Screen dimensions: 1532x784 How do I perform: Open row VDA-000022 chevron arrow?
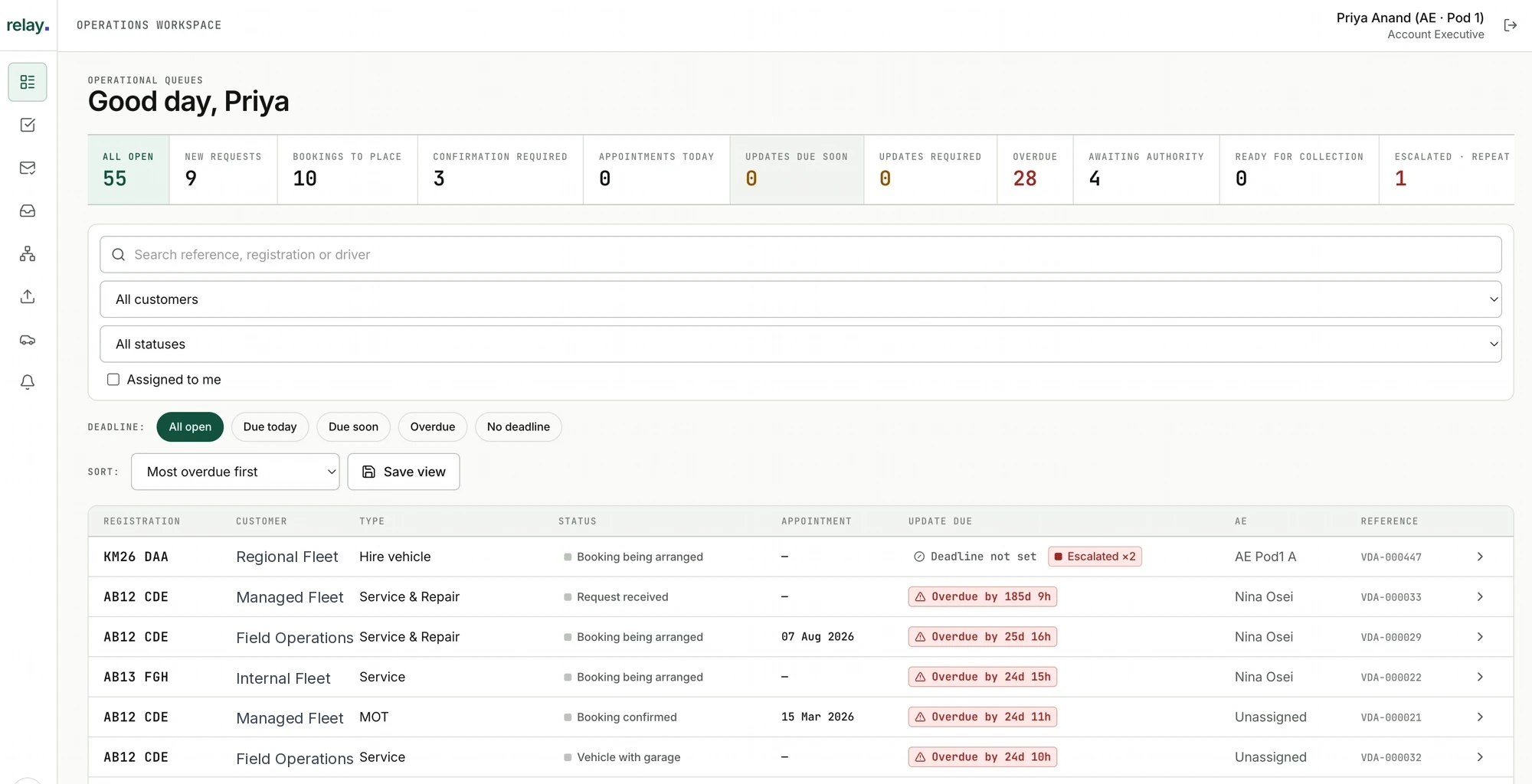(1480, 677)
